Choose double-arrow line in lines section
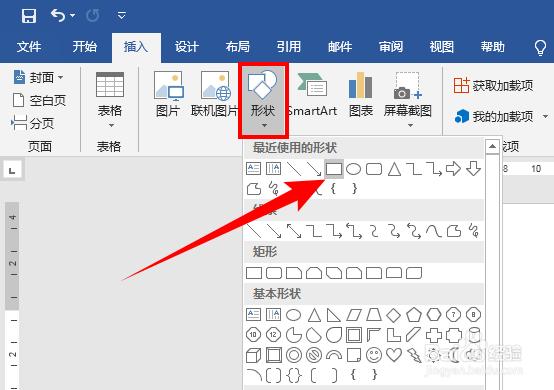This screenshot has width=554, height=390. tap(294, 231)
